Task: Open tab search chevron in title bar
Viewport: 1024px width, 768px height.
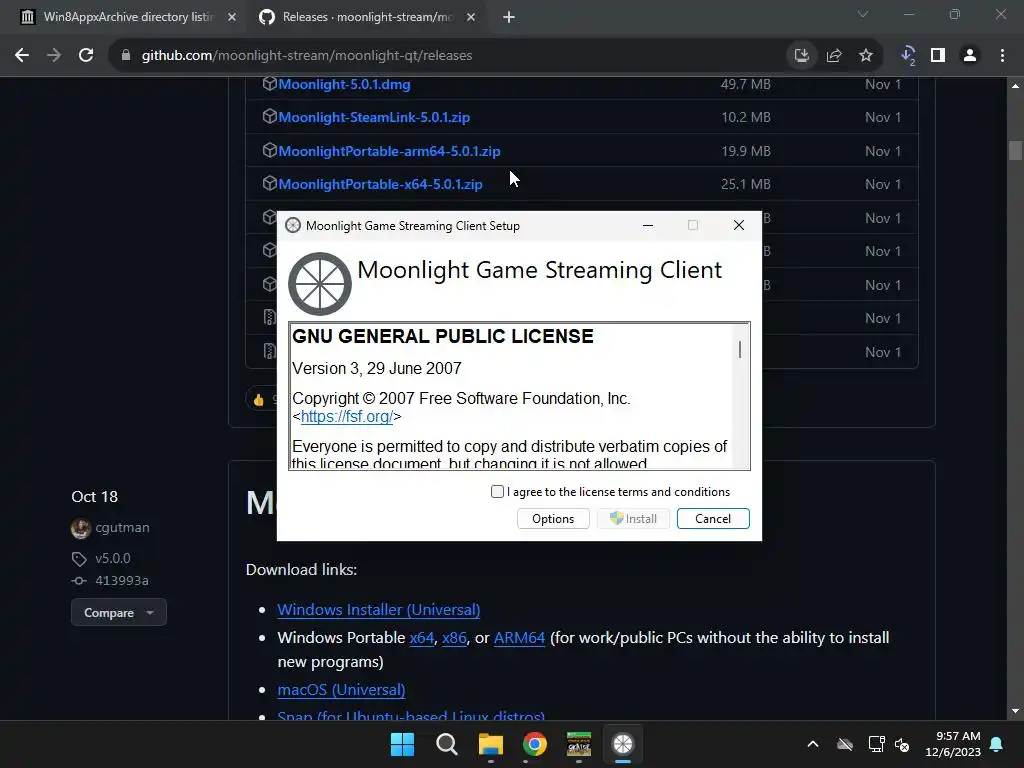Action: [x=863, y=14]
